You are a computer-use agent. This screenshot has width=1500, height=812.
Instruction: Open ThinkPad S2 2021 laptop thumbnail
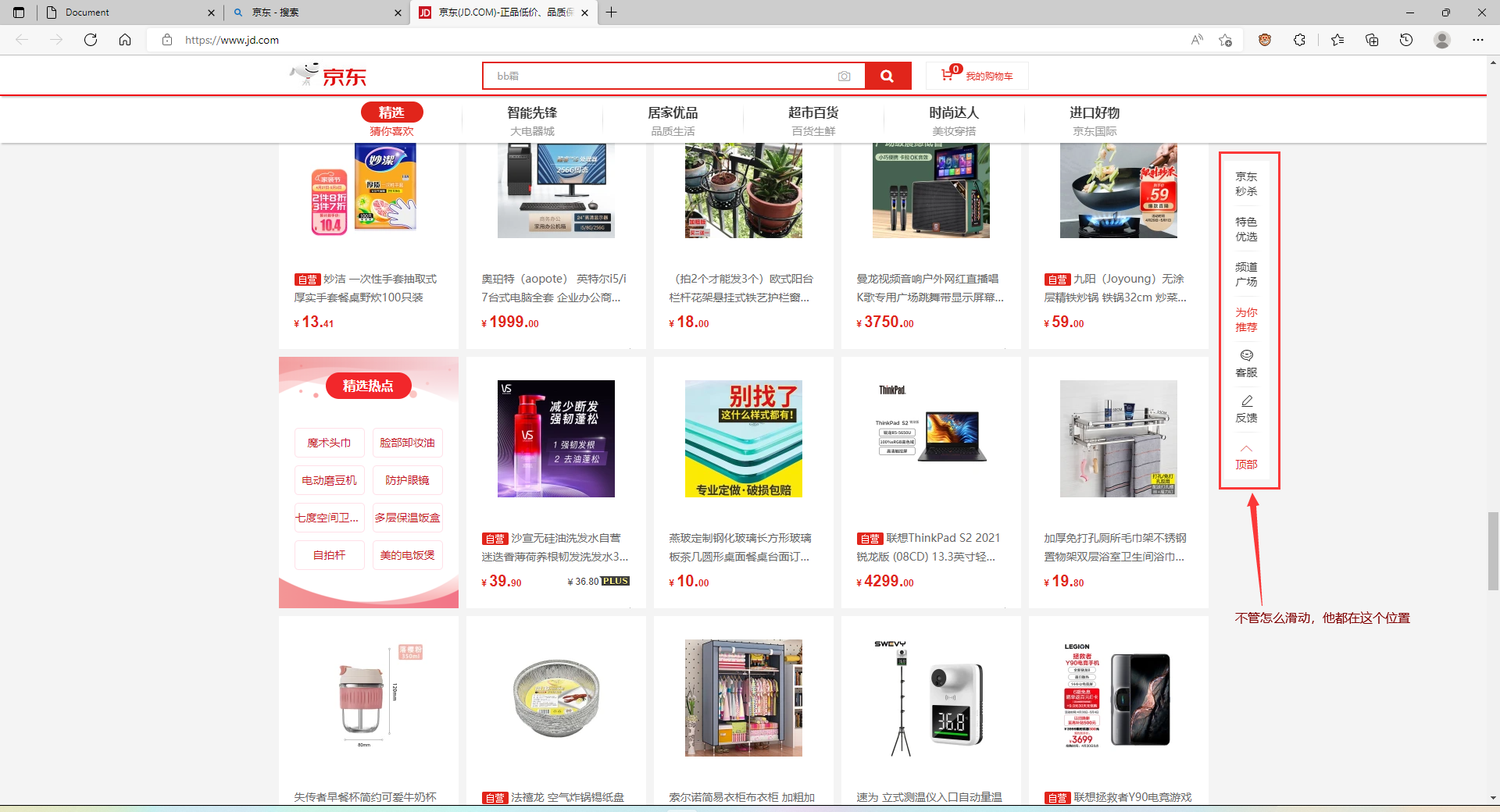click(x=931, y=439)
